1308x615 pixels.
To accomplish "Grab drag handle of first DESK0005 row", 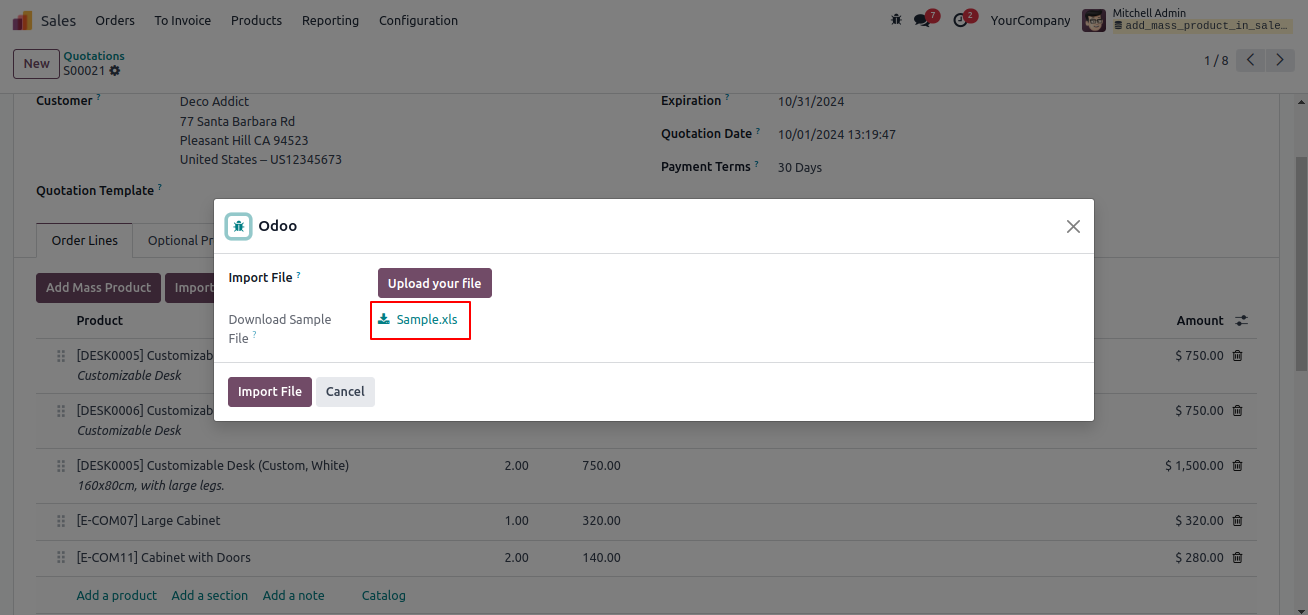I will click(x=59, y=355).
